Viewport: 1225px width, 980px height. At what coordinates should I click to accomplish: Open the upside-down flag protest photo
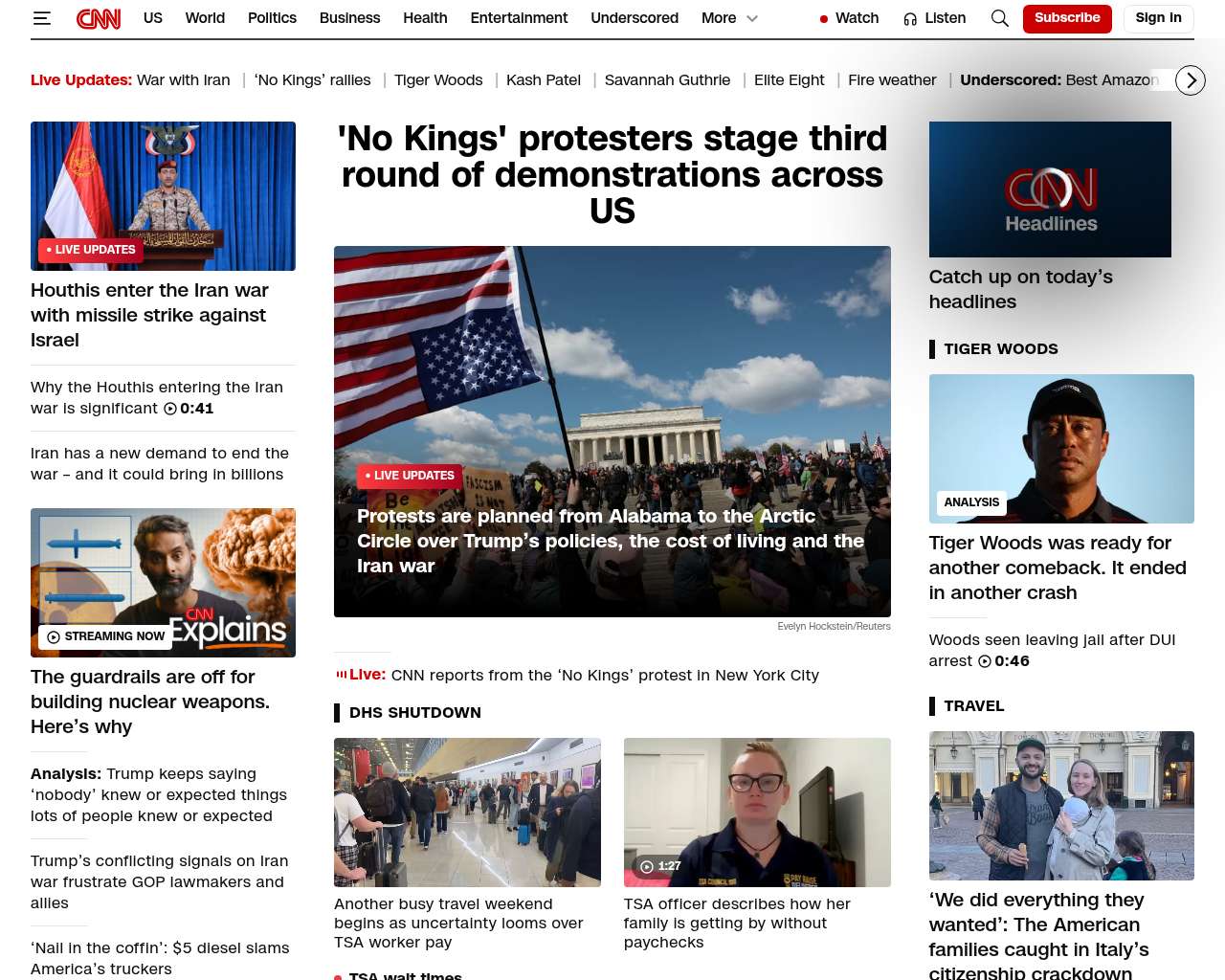click(x=612, y=432)
